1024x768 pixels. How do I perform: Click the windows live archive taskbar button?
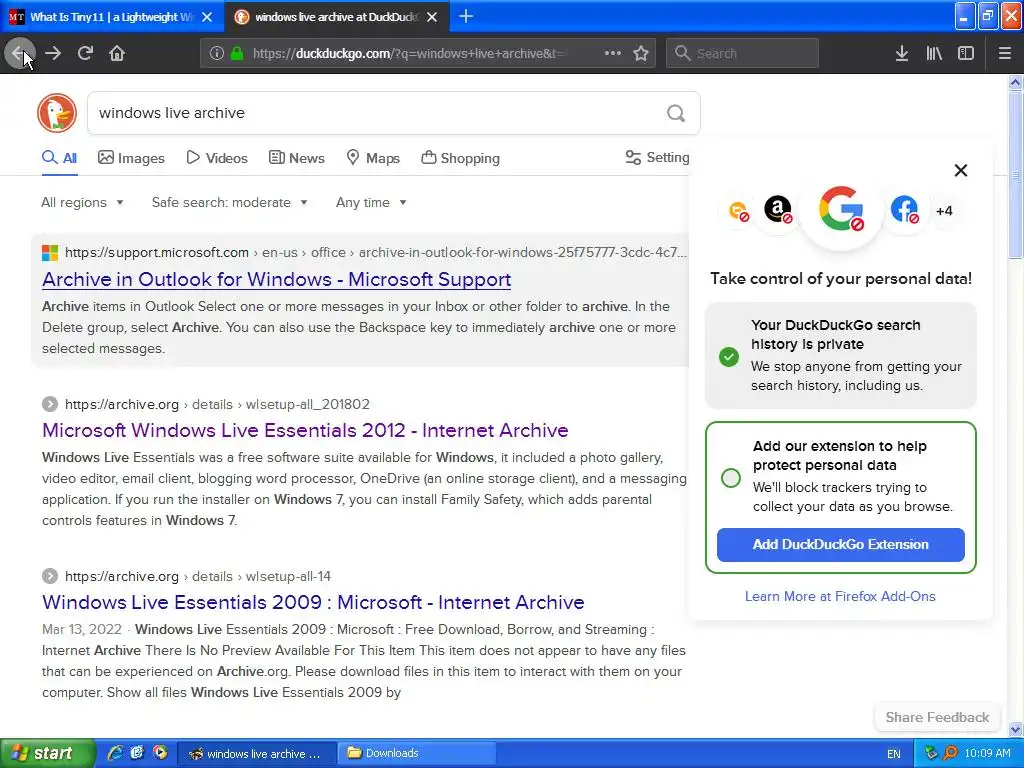[257, 753]
